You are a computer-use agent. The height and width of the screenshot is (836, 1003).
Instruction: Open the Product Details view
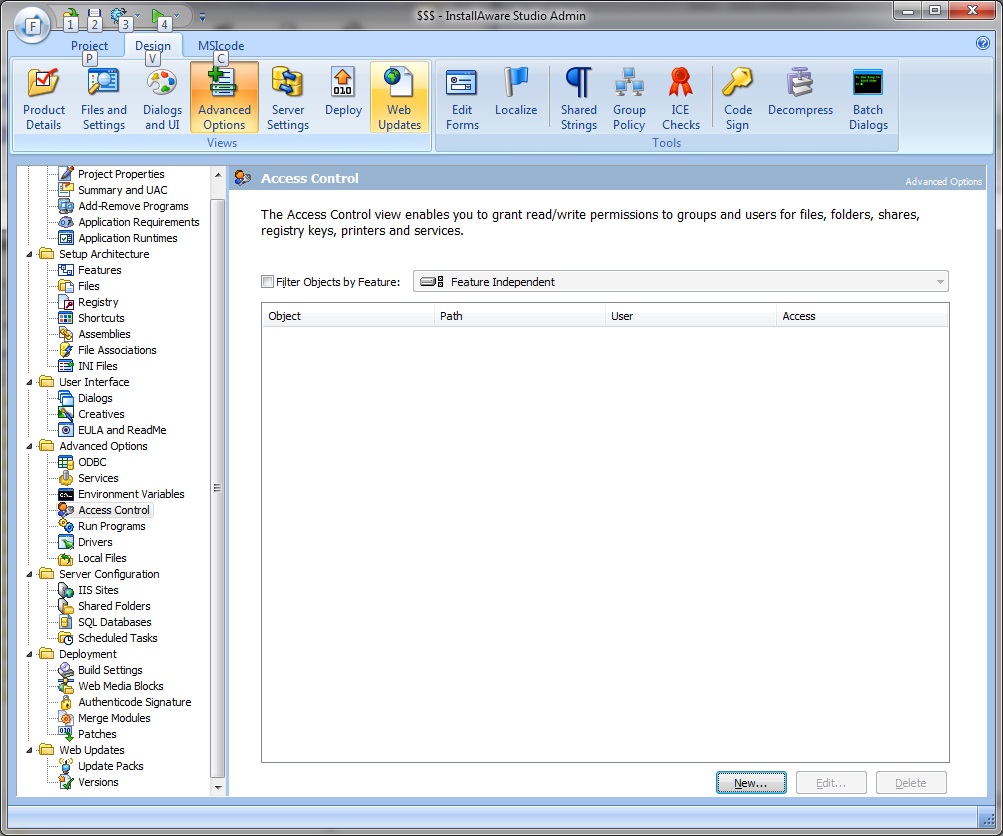point(43,98)
